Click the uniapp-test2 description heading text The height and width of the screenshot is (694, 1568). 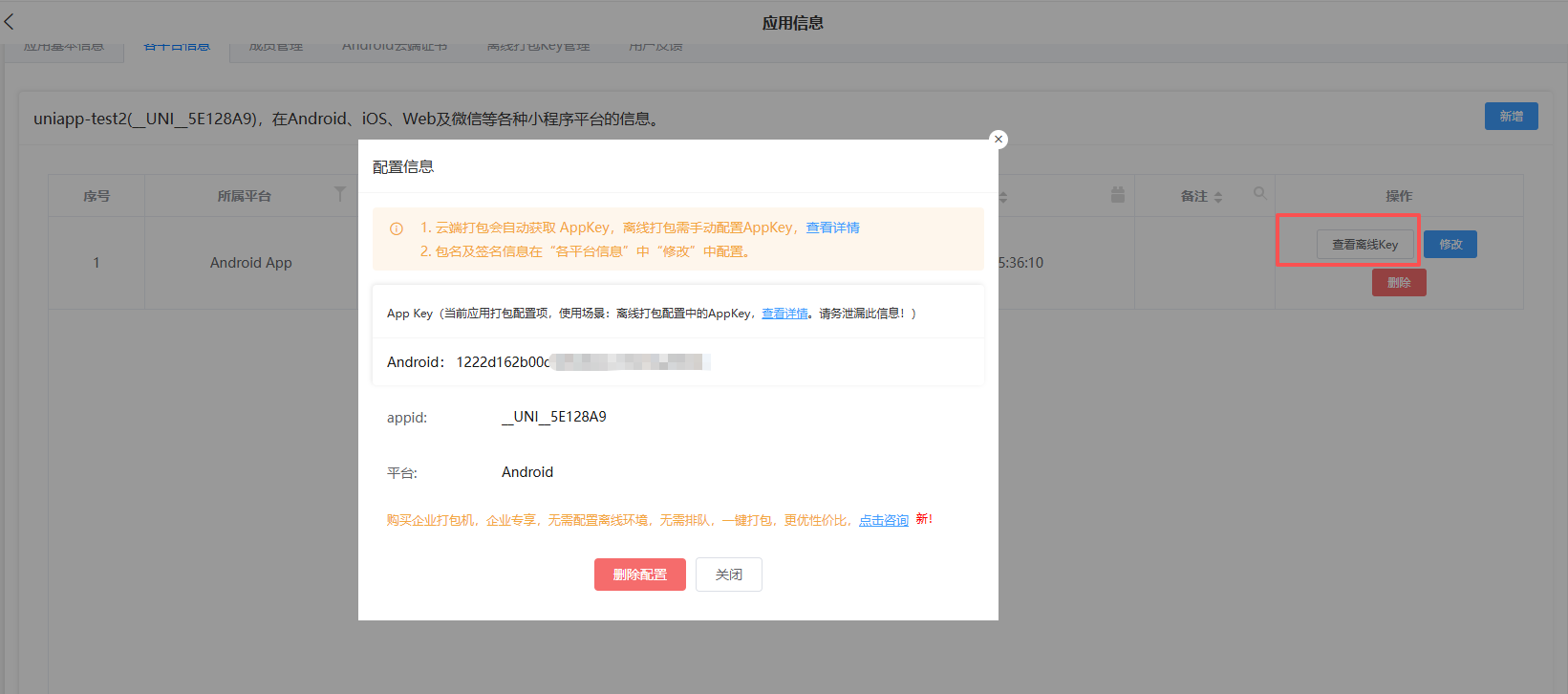coord(348,119)
